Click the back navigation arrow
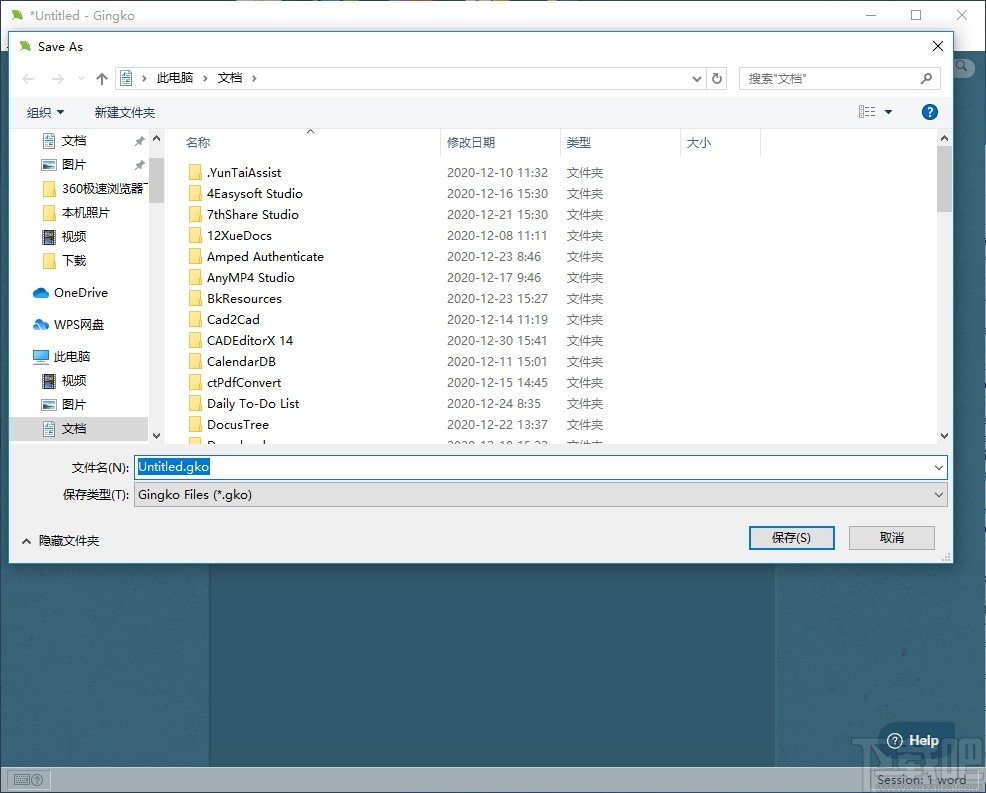The height and width of the screenshot is (793, 986). (28, 79)
